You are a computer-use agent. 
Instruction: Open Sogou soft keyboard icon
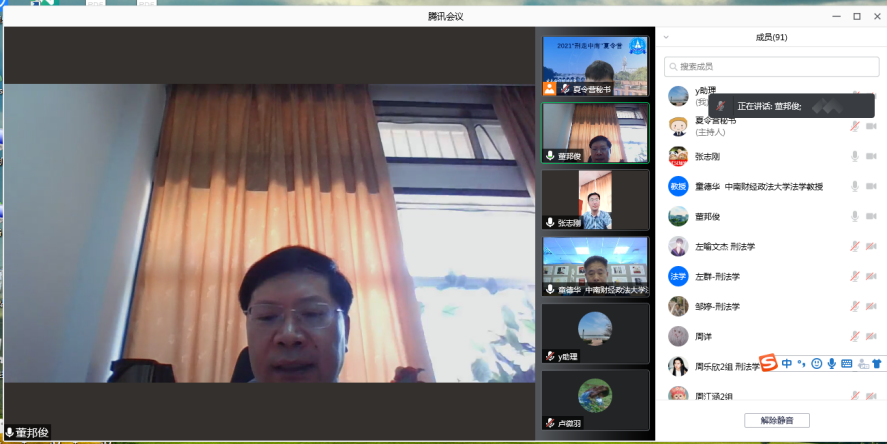point(846,363)
